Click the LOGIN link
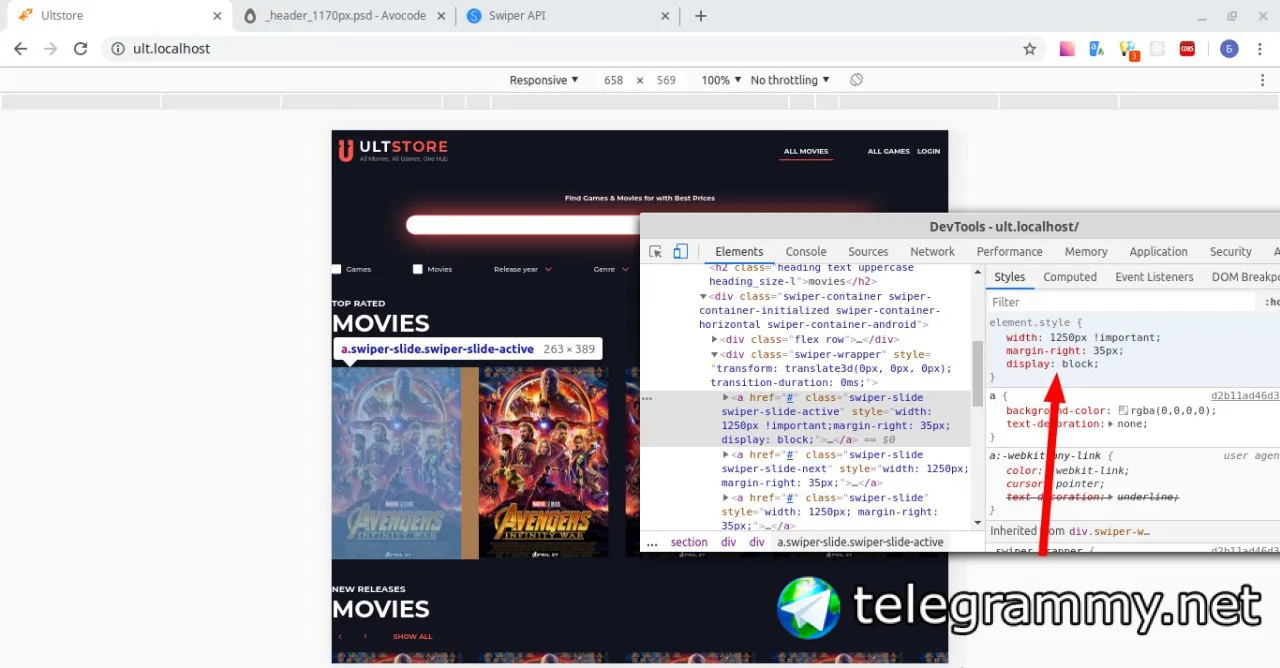Viewport: 1280px width, 668px height. (929, 152)
